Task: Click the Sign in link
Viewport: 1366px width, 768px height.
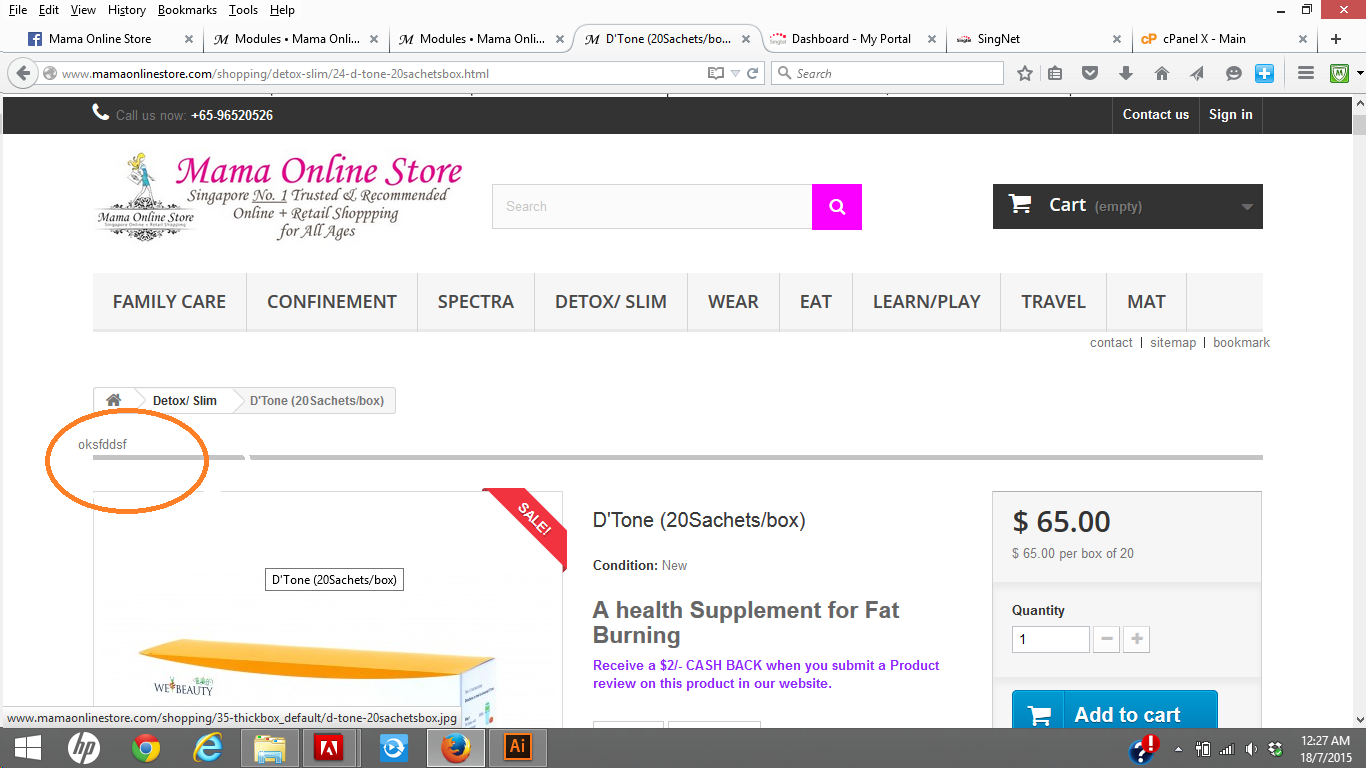Action: click(1230, 115)
